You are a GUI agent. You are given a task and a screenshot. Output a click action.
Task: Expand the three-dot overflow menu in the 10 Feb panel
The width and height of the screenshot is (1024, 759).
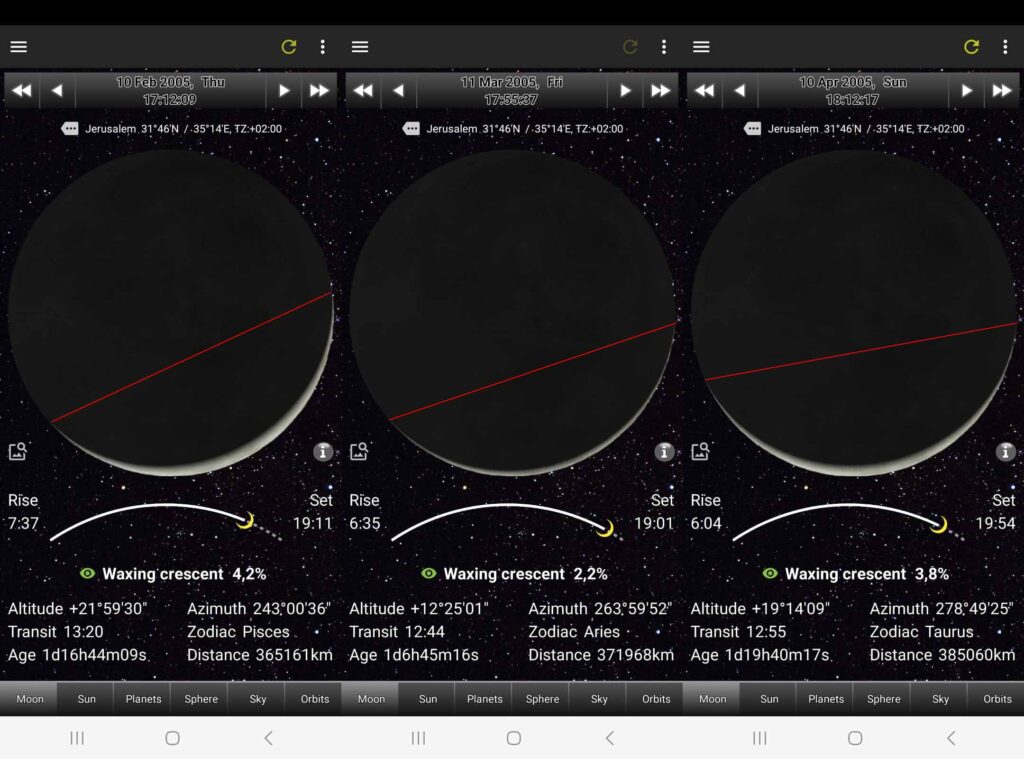click(x=322, y=47)
